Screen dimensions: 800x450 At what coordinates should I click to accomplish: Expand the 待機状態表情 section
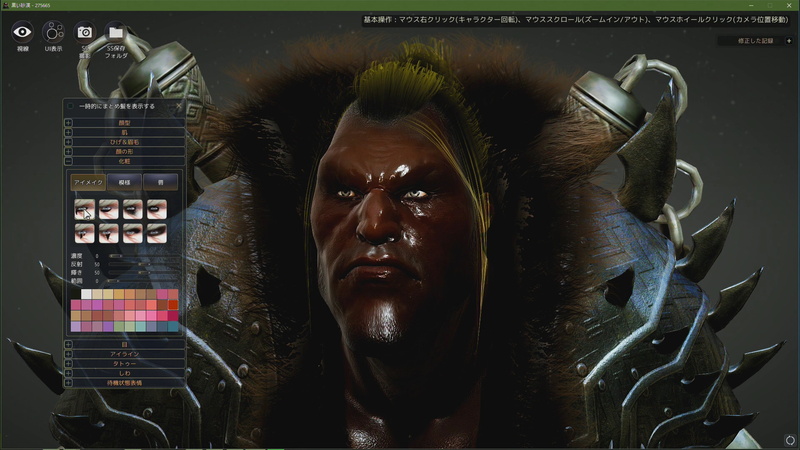pos(124,383)
